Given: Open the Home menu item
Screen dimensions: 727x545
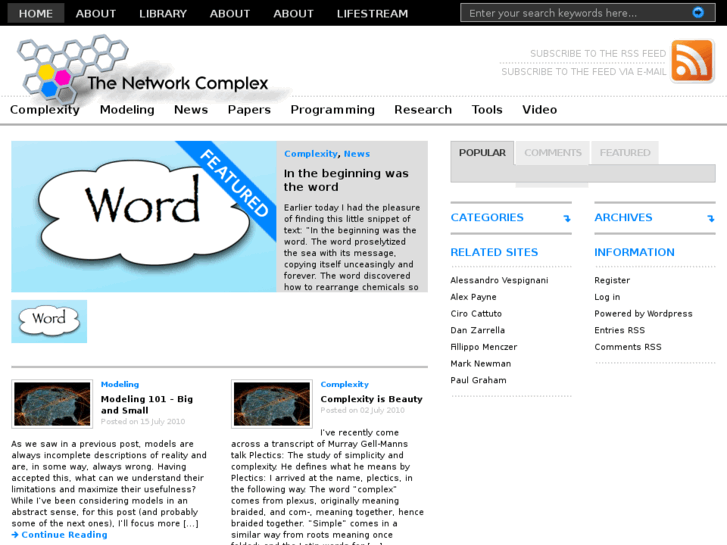Looking at the screenshot, I should [36, 13].
